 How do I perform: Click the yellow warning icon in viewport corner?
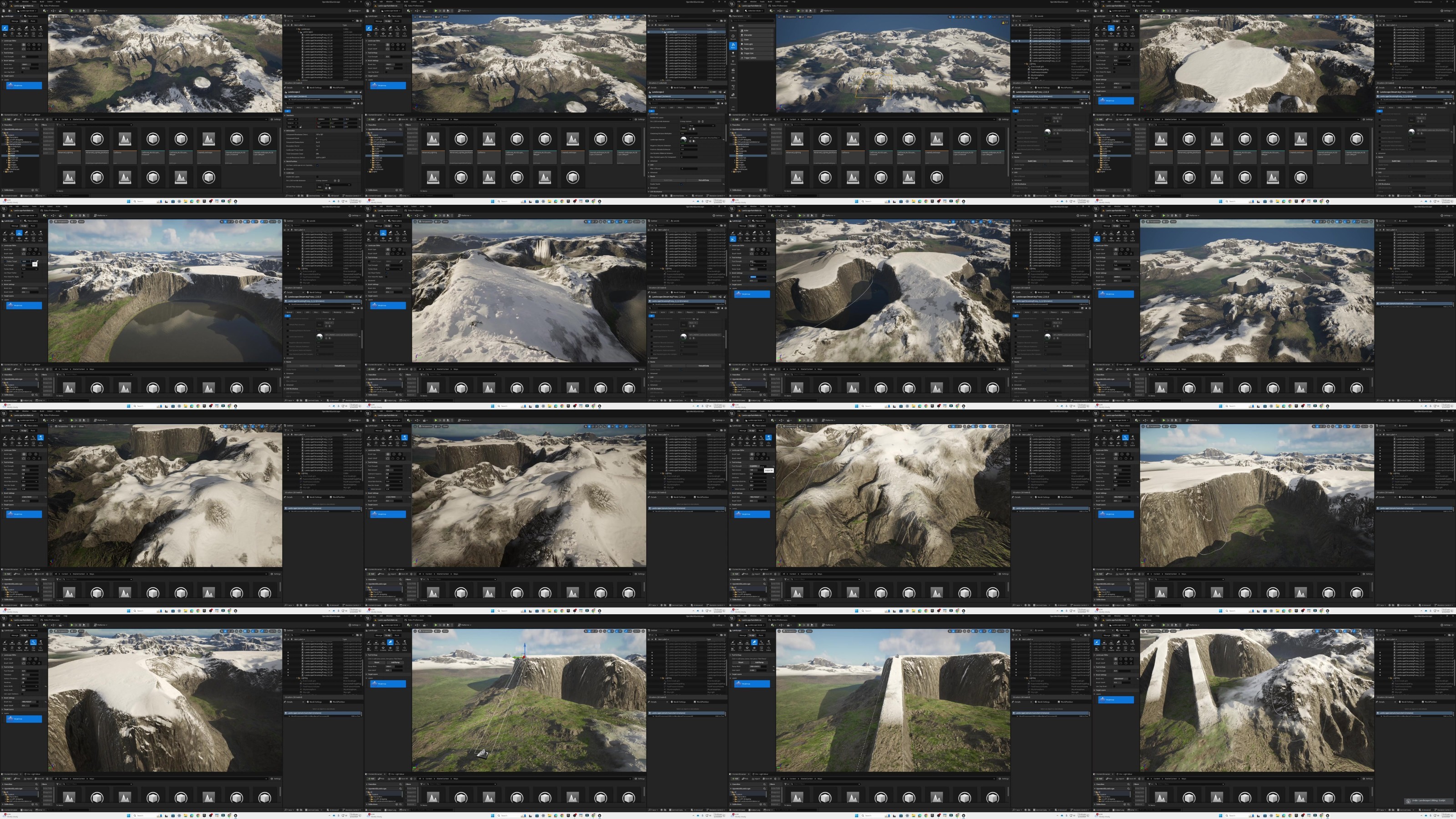pyautogui.click(x=1003, y=23)
